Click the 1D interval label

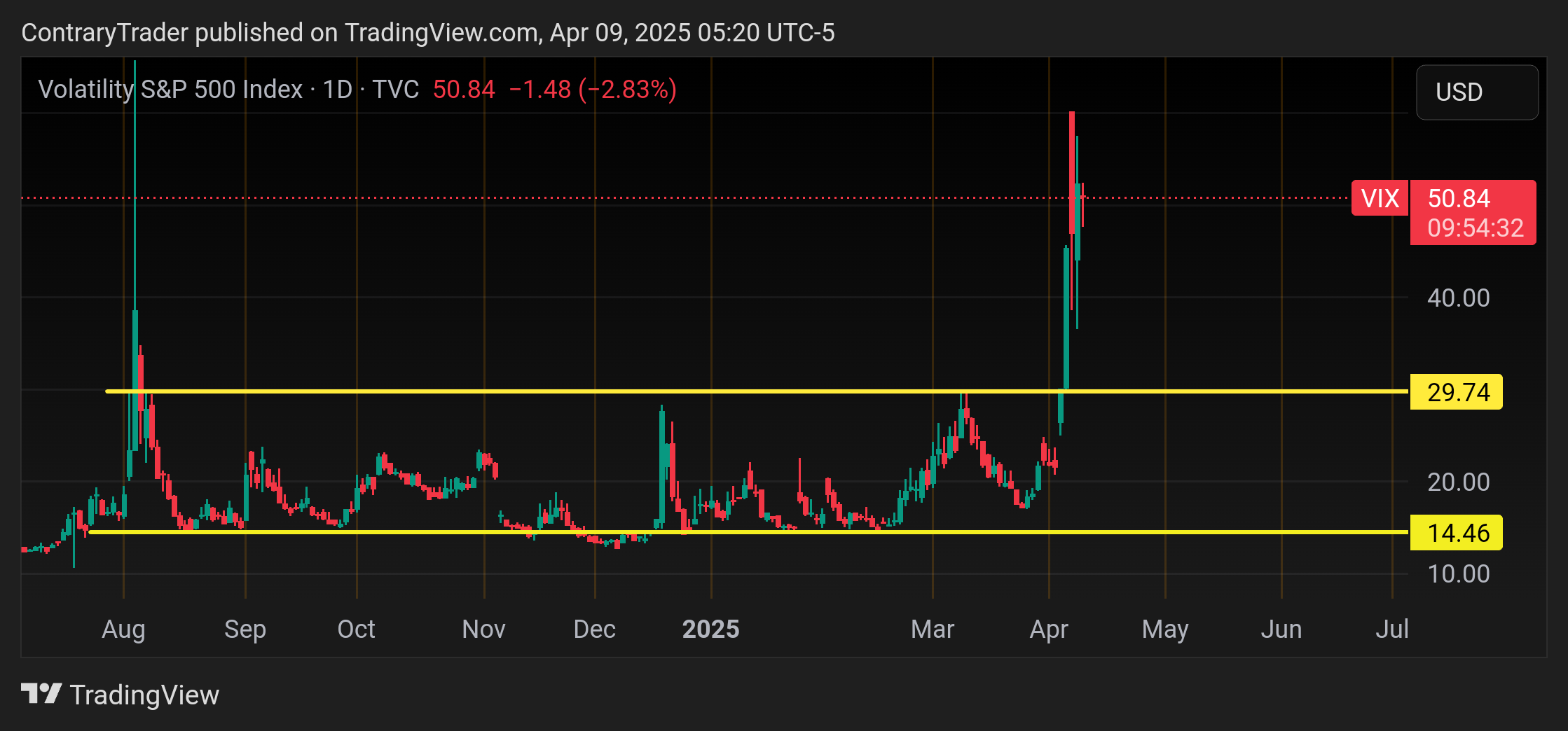click(x=337, y=90)
